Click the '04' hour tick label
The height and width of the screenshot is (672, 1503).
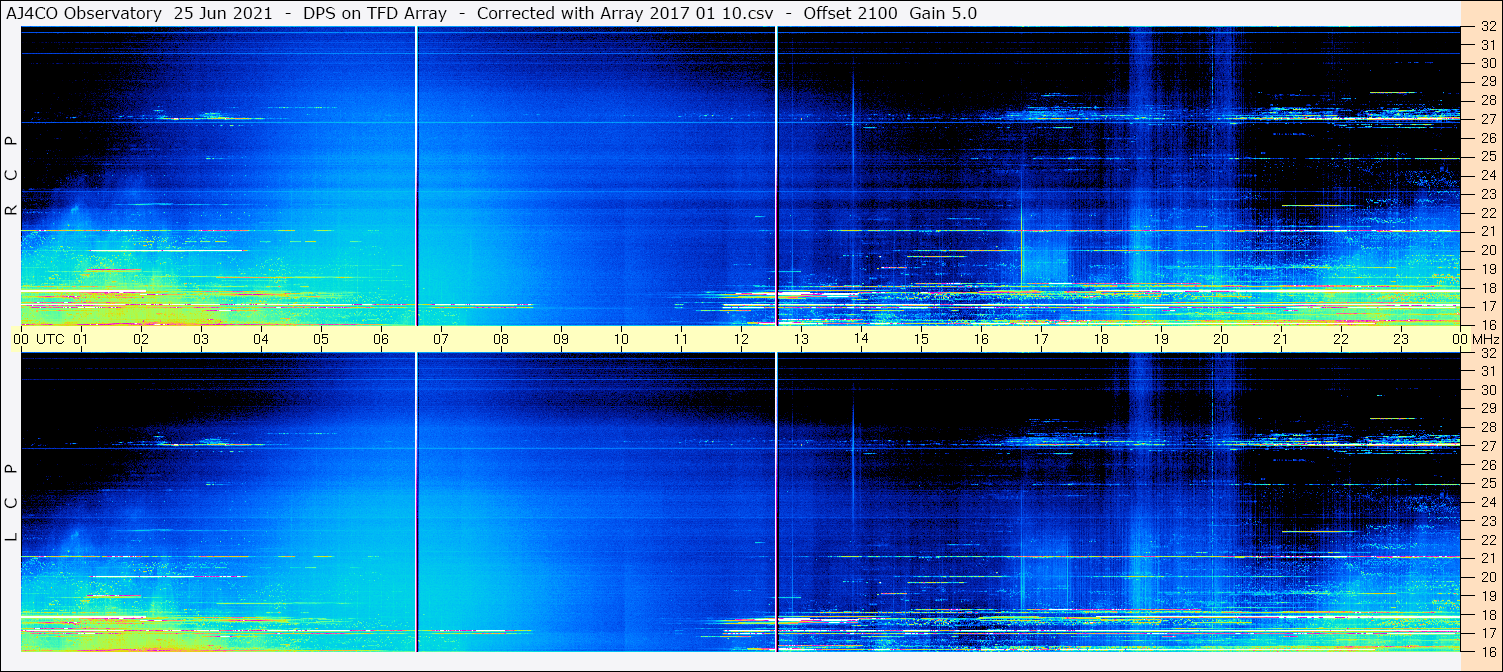point(261,339)
